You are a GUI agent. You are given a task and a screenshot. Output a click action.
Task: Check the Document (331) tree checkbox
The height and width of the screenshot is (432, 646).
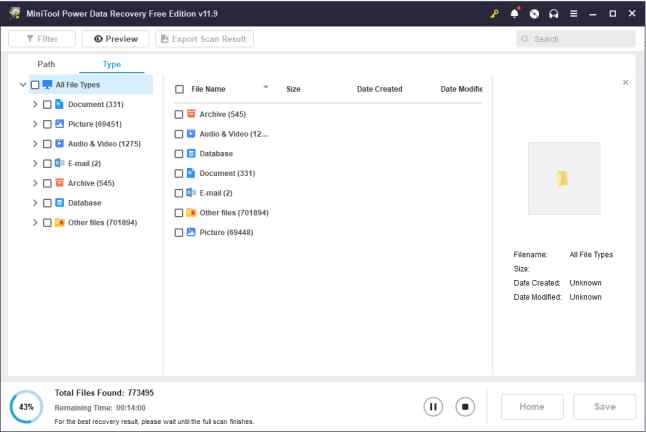coord(47,105)
